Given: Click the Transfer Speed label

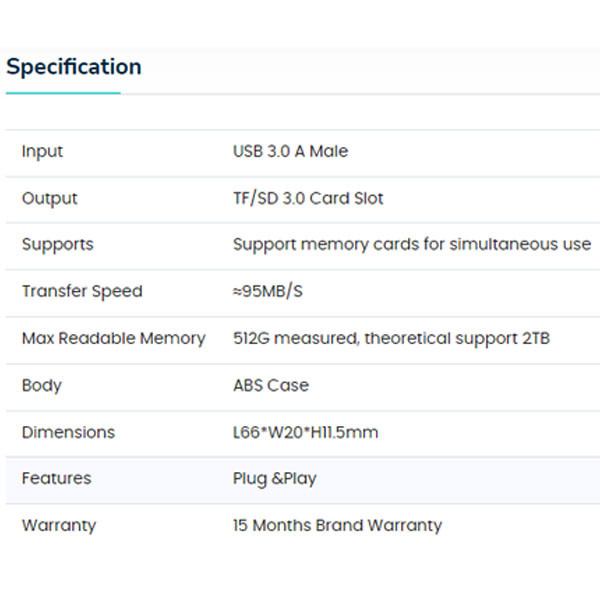Looking at the screenshot, I should pos(82,291).
